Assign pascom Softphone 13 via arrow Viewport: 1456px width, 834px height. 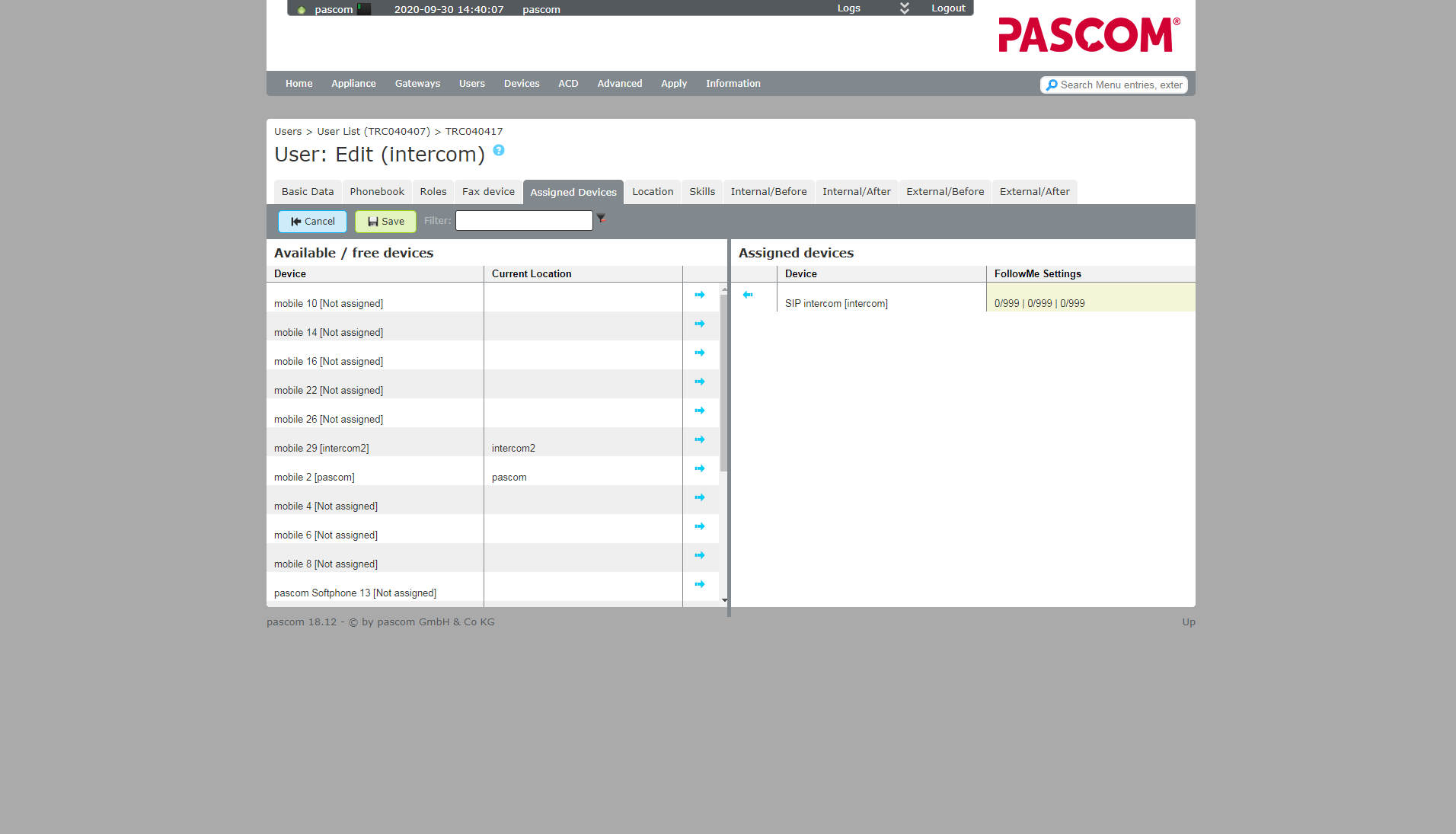point(699,584)
